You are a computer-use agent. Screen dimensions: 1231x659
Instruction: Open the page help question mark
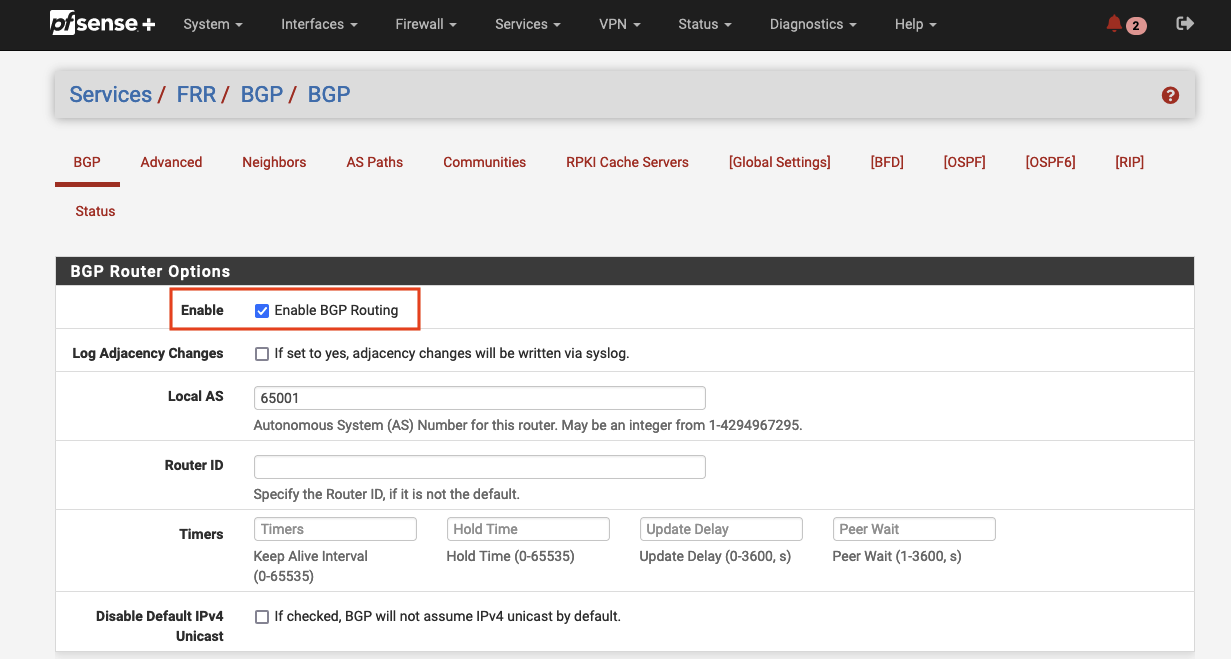1169,95
